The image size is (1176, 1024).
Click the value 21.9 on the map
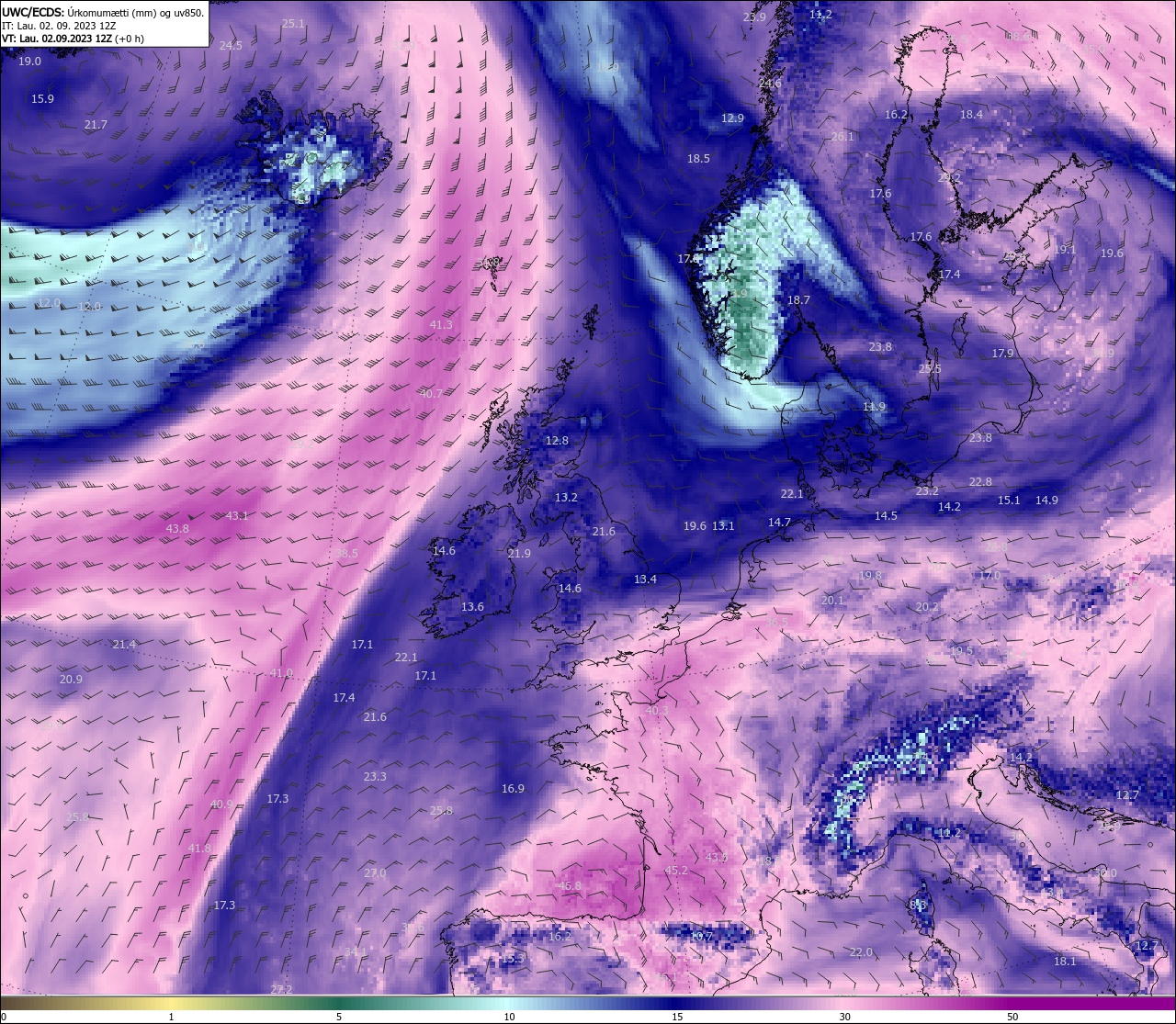pos(519,554)
